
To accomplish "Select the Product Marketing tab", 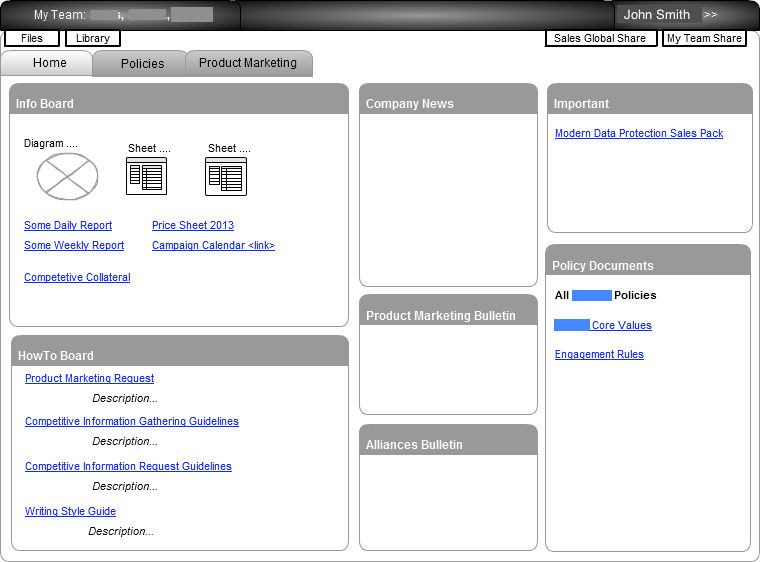I will tap(248, 63).
